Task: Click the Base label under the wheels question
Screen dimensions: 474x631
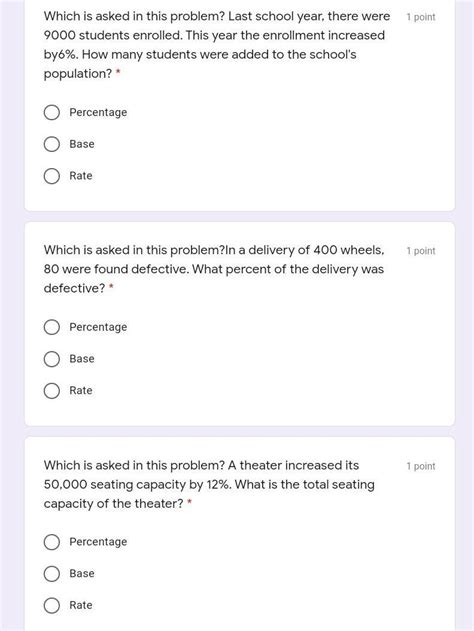Action: tap(82, 359)
